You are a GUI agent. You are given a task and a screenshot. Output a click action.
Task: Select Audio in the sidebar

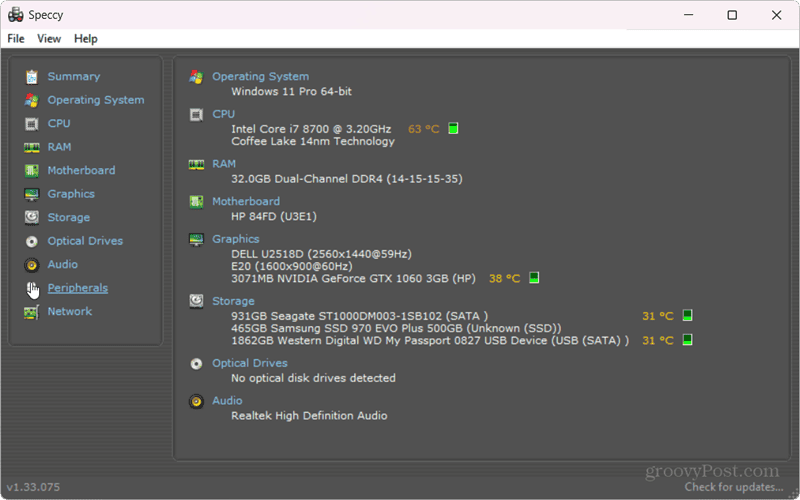tap(63, 264)
